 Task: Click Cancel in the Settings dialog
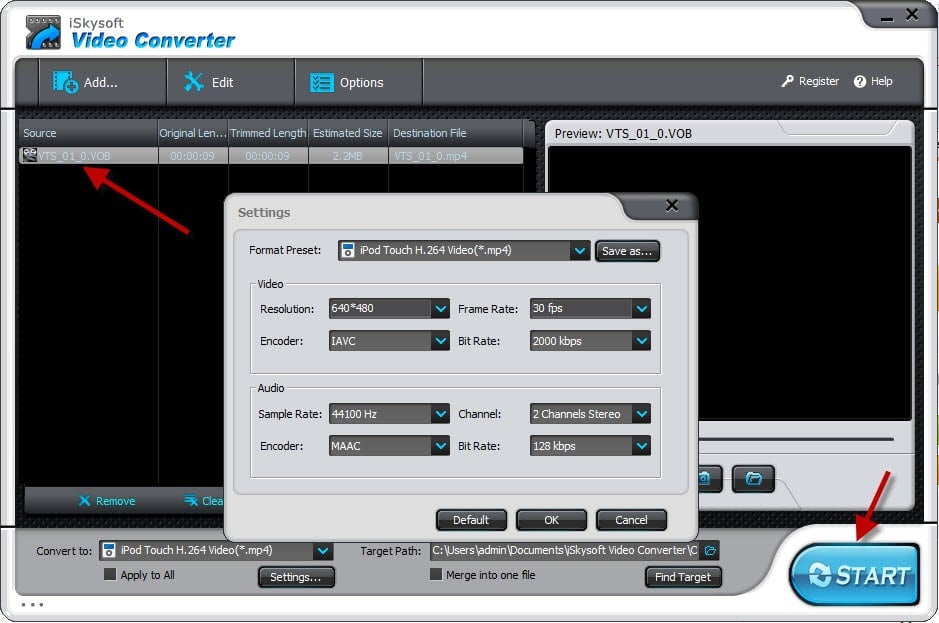tap(631, 520)
